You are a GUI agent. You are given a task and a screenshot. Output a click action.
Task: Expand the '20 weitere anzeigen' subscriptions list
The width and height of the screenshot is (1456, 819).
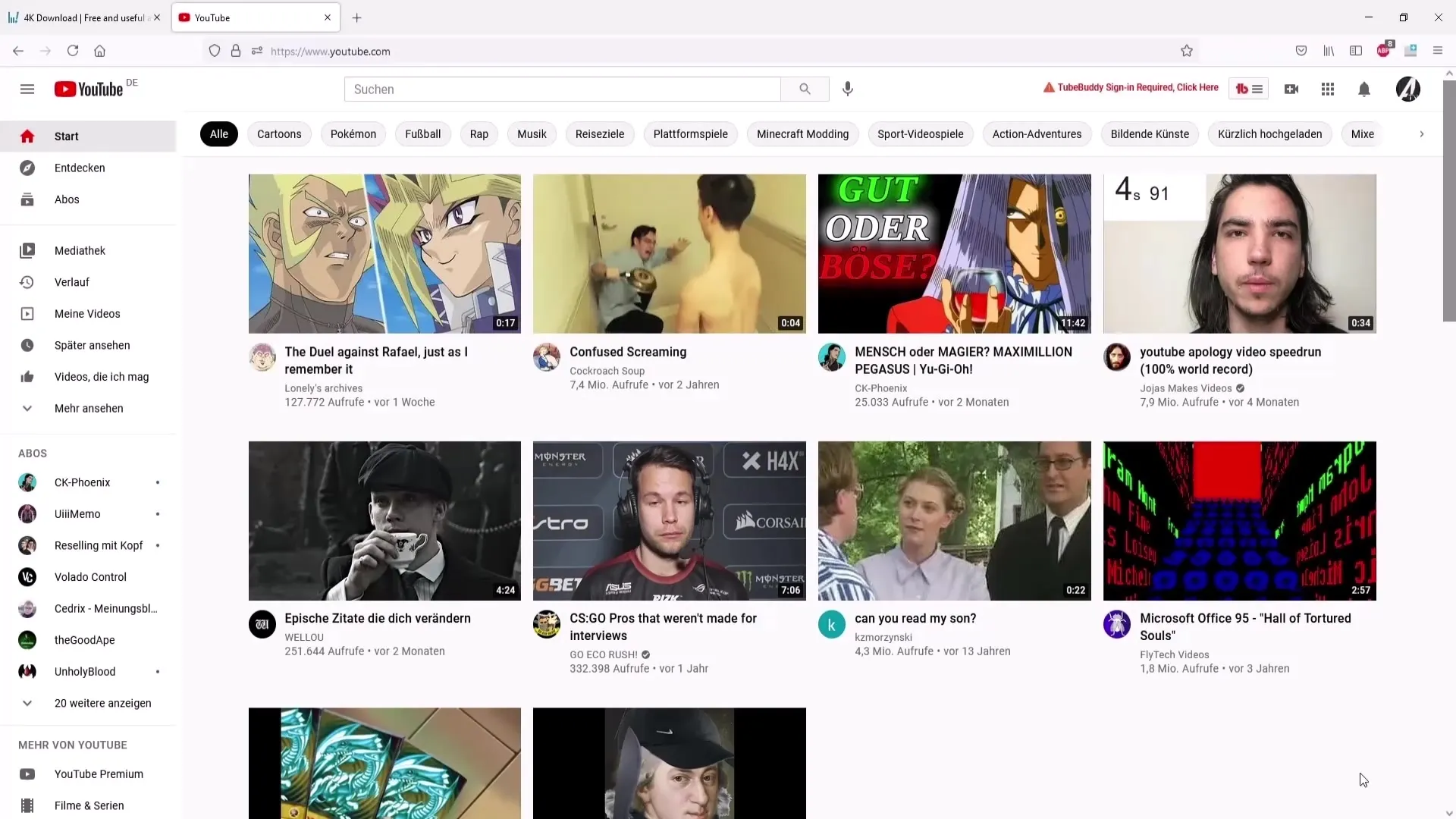[104, 704]
